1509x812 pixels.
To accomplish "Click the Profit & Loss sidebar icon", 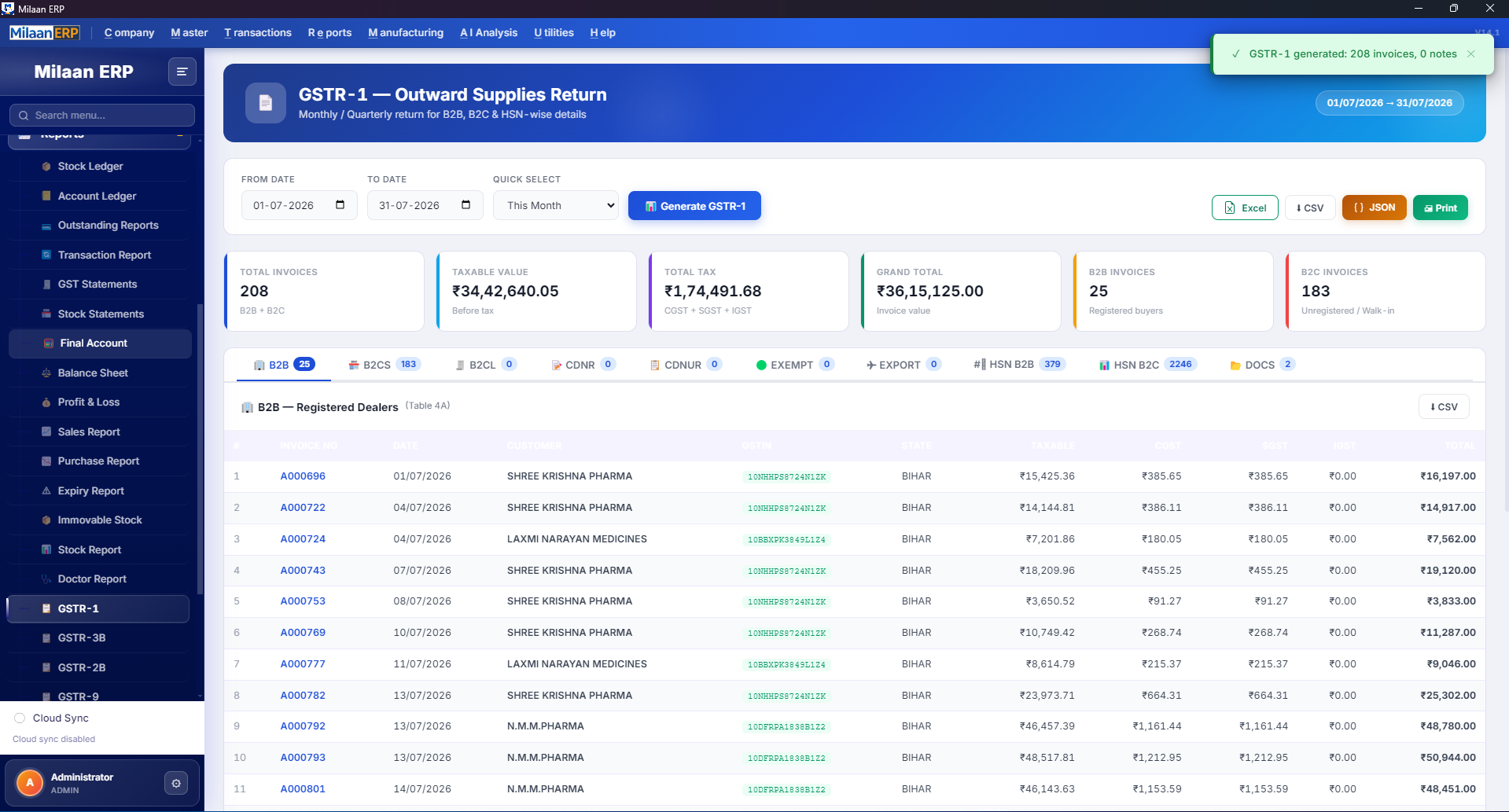I will tap(46, 402).
